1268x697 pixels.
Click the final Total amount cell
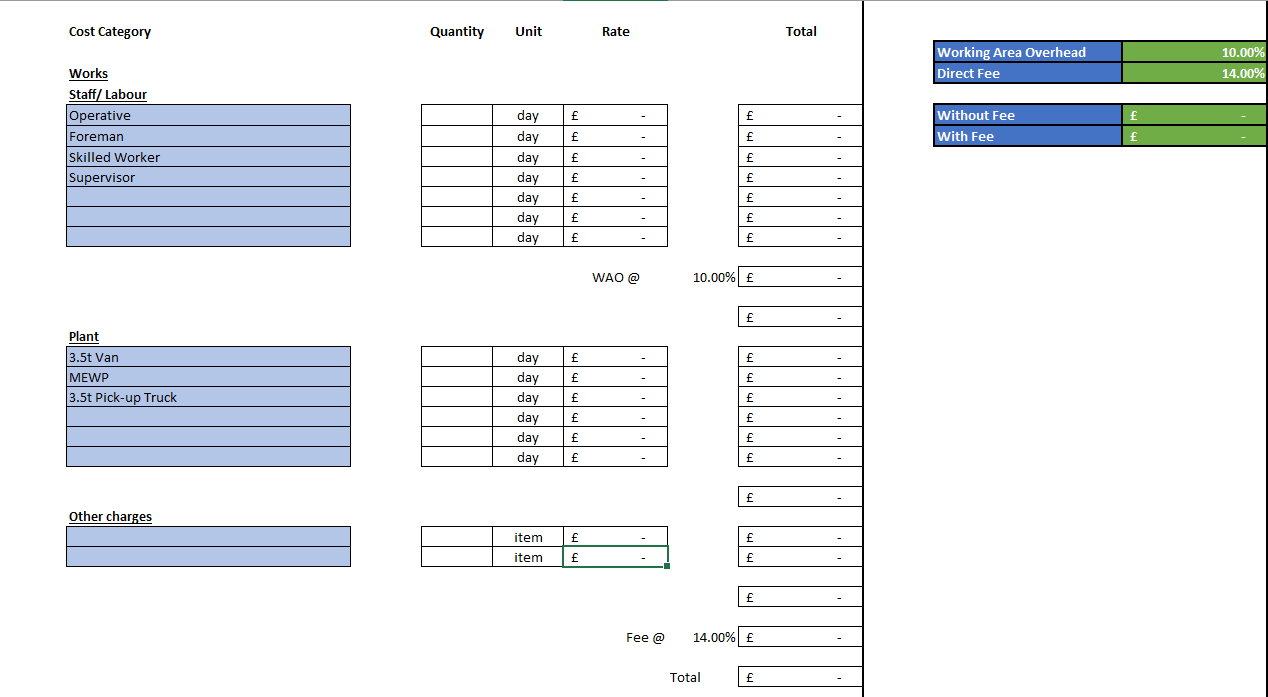pyautogui.click(x=799, y=678)
